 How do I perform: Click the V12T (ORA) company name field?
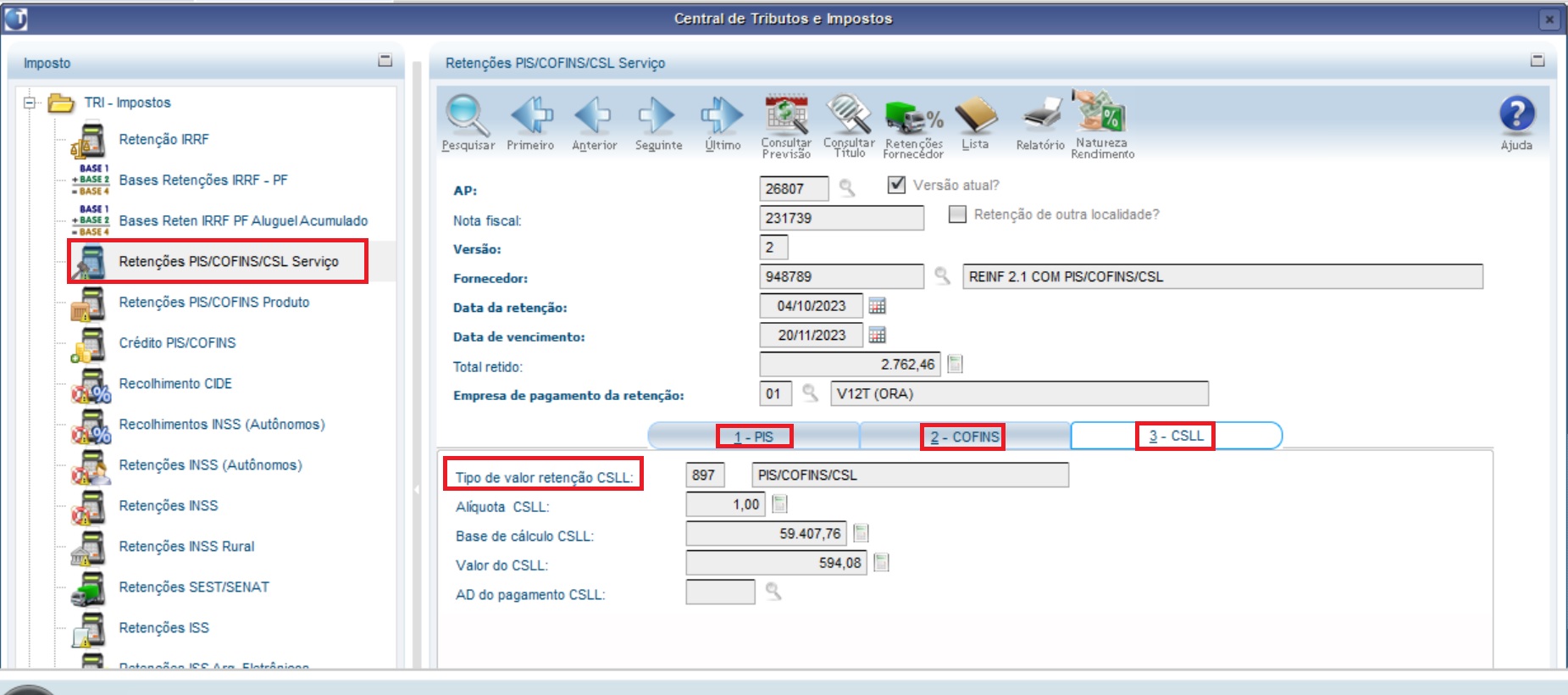click(1019, 393)
